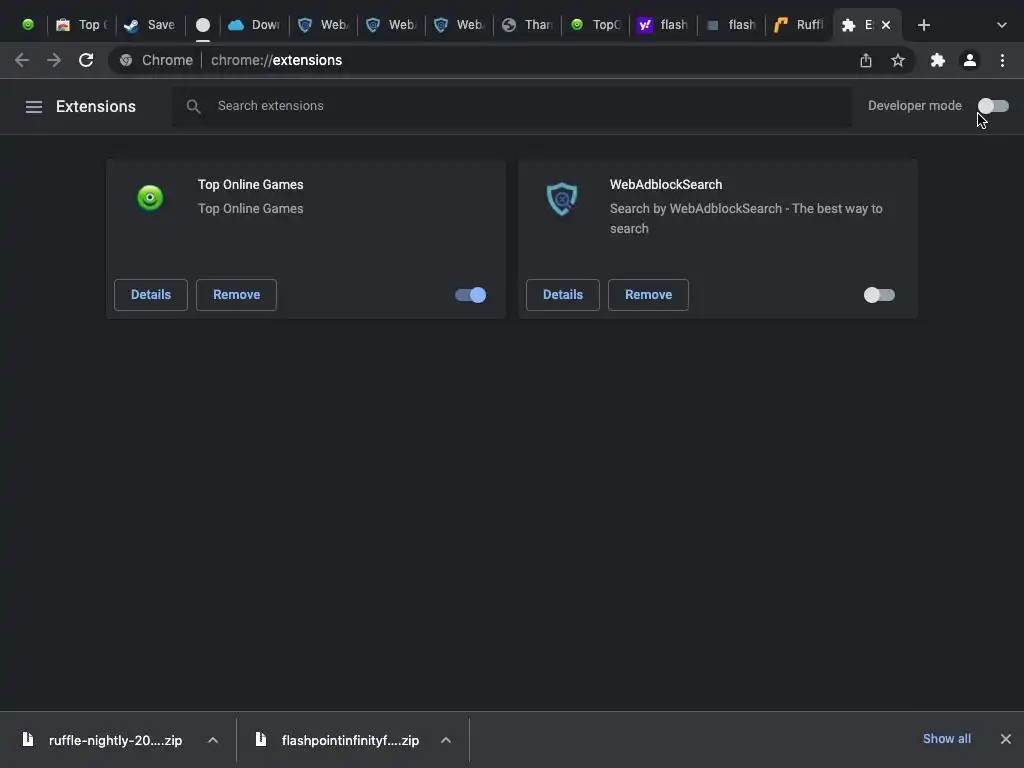This screenshot has height=768, width=1024.
Task: Disable the Top Online Games extension
Action: pyautogui.click(x=470, y=295)
